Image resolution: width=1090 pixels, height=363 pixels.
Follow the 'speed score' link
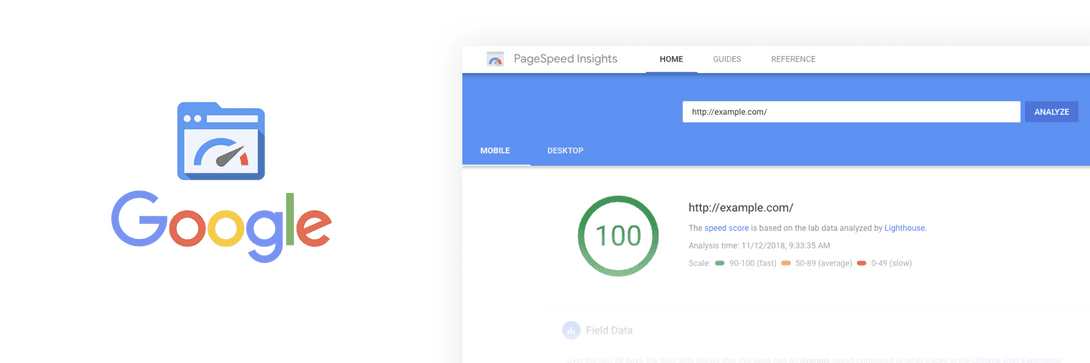tap(725, 228)
